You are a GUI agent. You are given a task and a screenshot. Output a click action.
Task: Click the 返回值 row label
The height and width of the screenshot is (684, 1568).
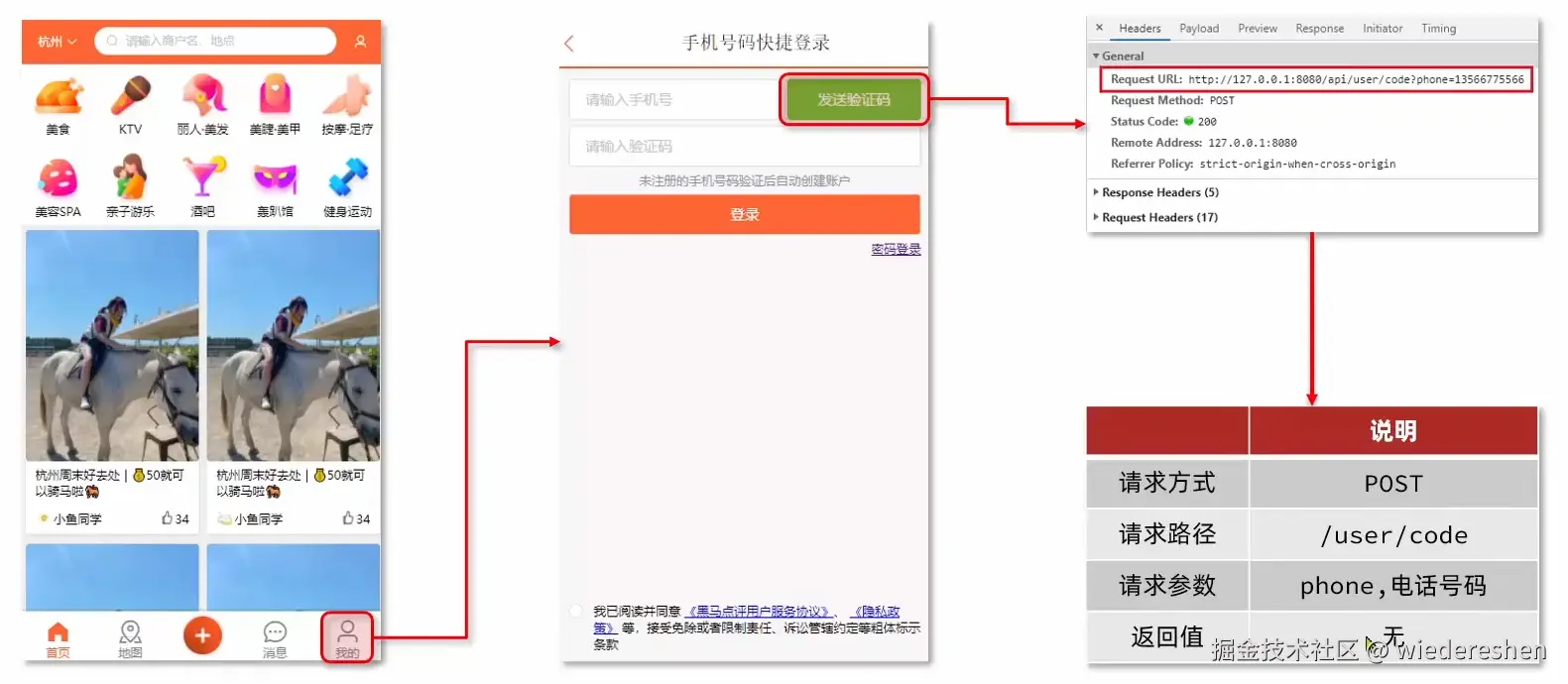[x=1167, y=637]
